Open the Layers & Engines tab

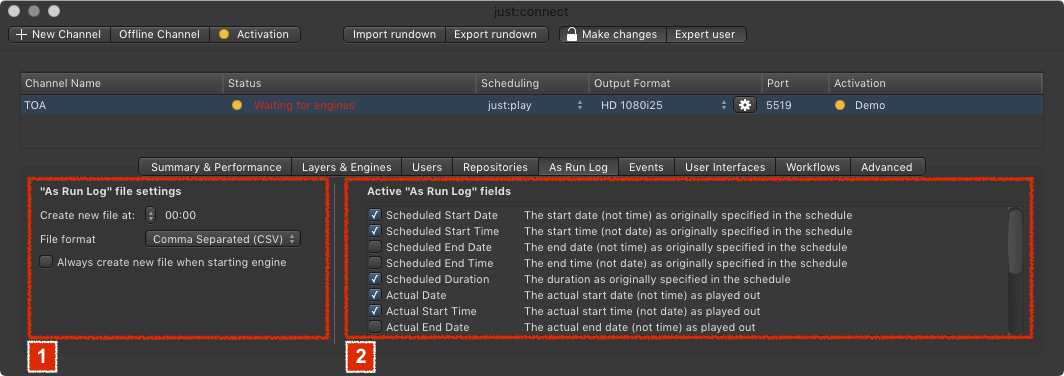click(347, 167)
